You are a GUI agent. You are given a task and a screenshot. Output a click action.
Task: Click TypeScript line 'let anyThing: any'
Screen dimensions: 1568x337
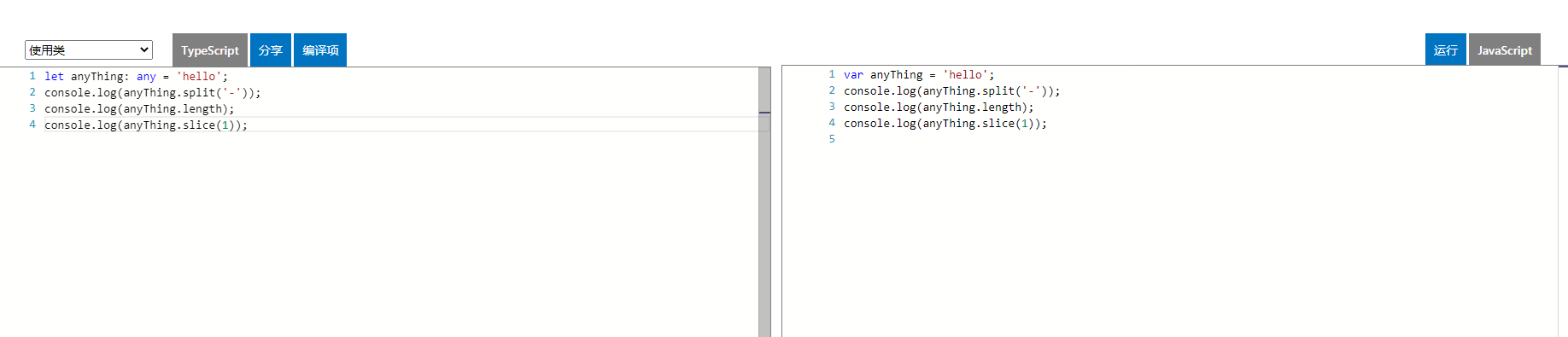tap(136, 77)
